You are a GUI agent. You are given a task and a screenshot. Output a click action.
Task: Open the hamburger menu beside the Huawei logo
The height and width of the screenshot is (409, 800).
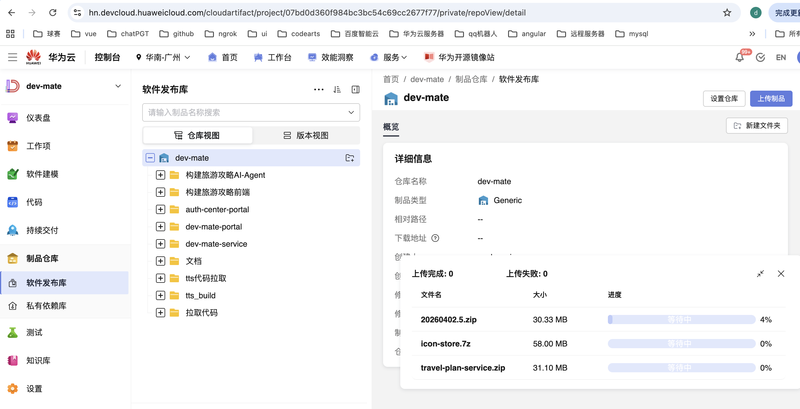(12, 57)
